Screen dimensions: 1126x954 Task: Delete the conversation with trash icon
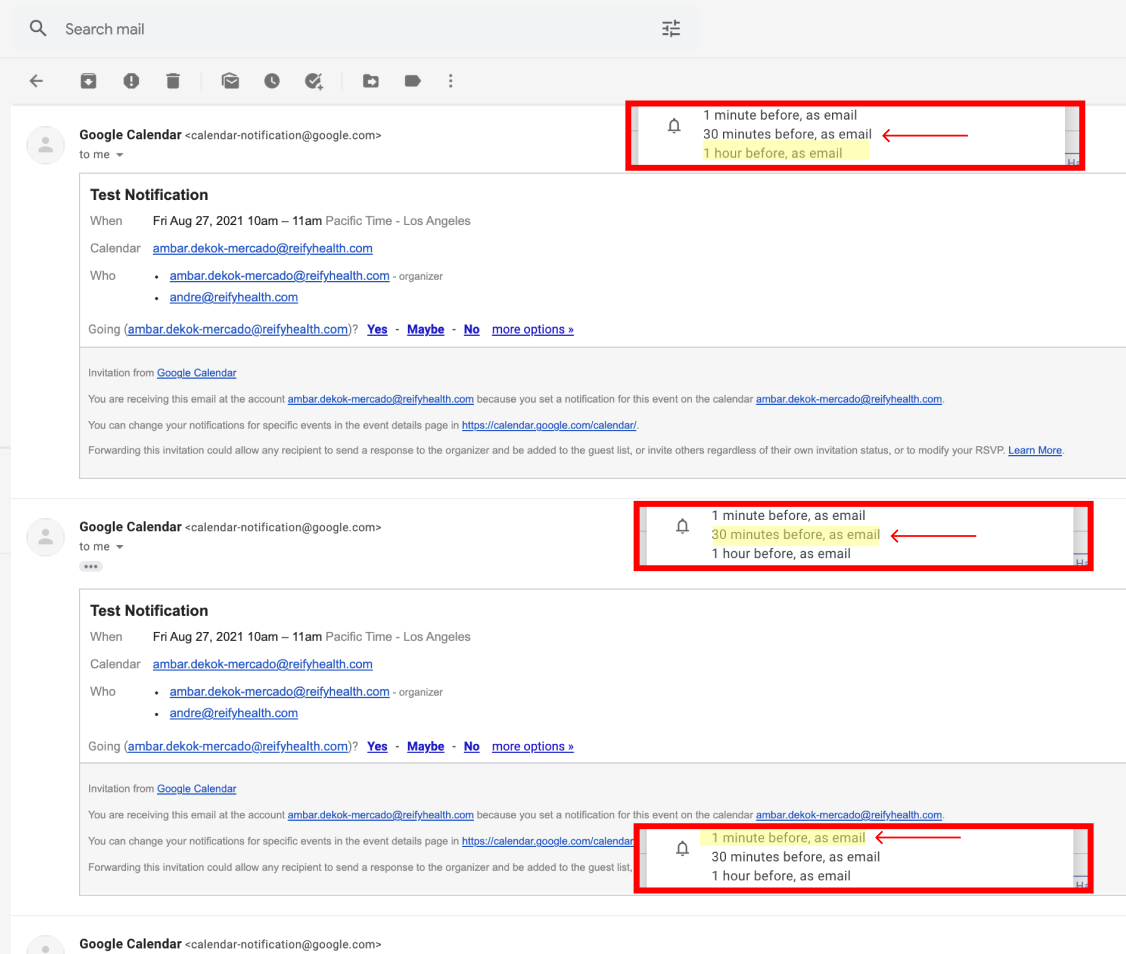pyautogui.click(x=173, y=81)
